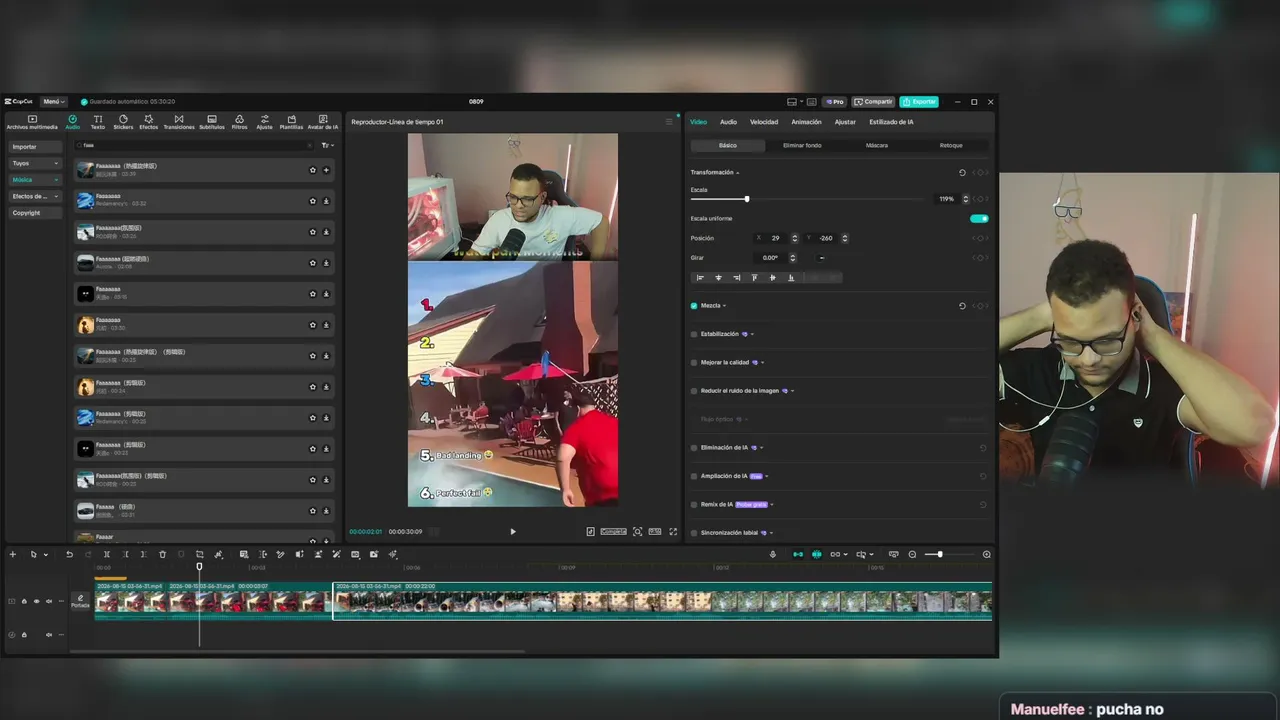
Task: Switch to the Audio tab in inspector
Action: coord(728,122)
